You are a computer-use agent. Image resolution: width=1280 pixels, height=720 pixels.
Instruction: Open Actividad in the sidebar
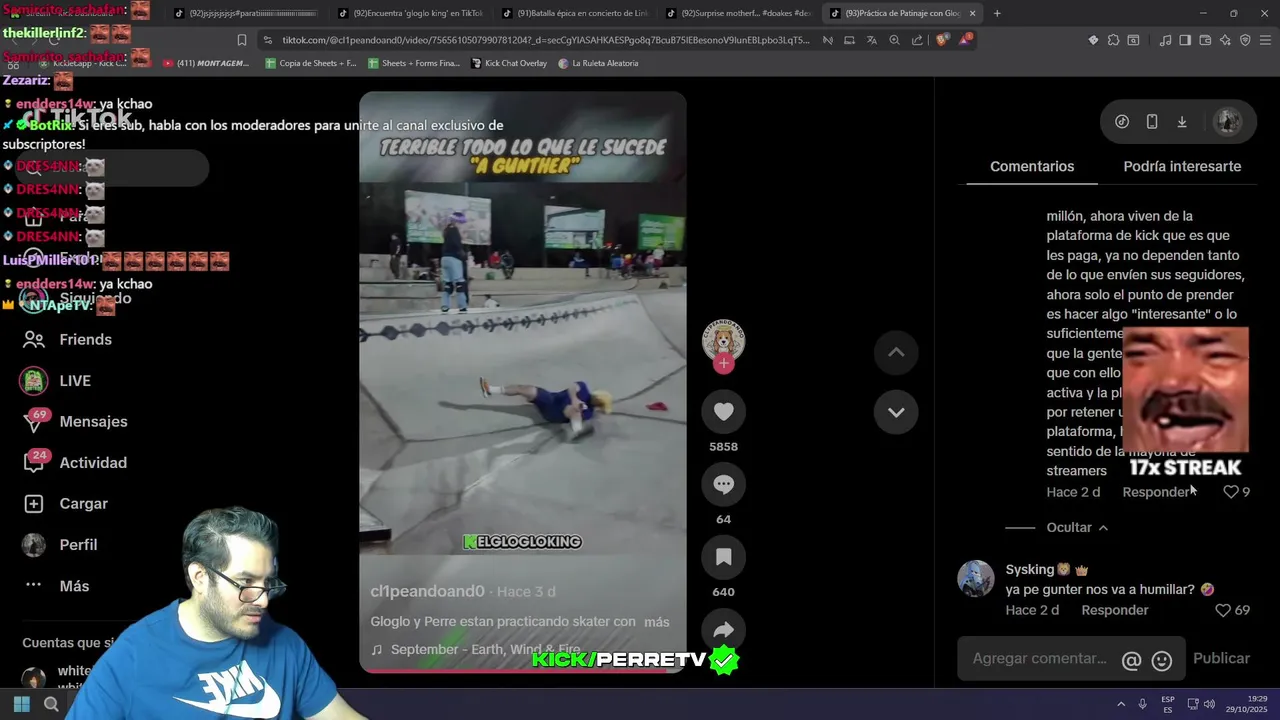(75, 463)
